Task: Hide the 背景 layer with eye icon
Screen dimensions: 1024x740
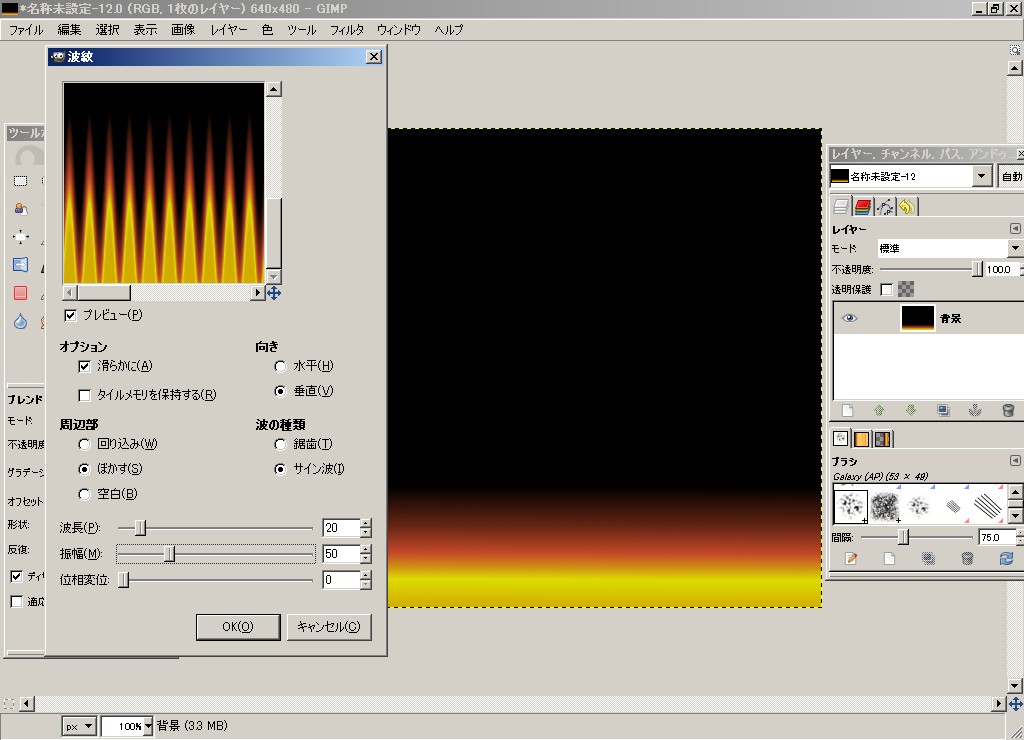Action: click(x=849, y=318)
